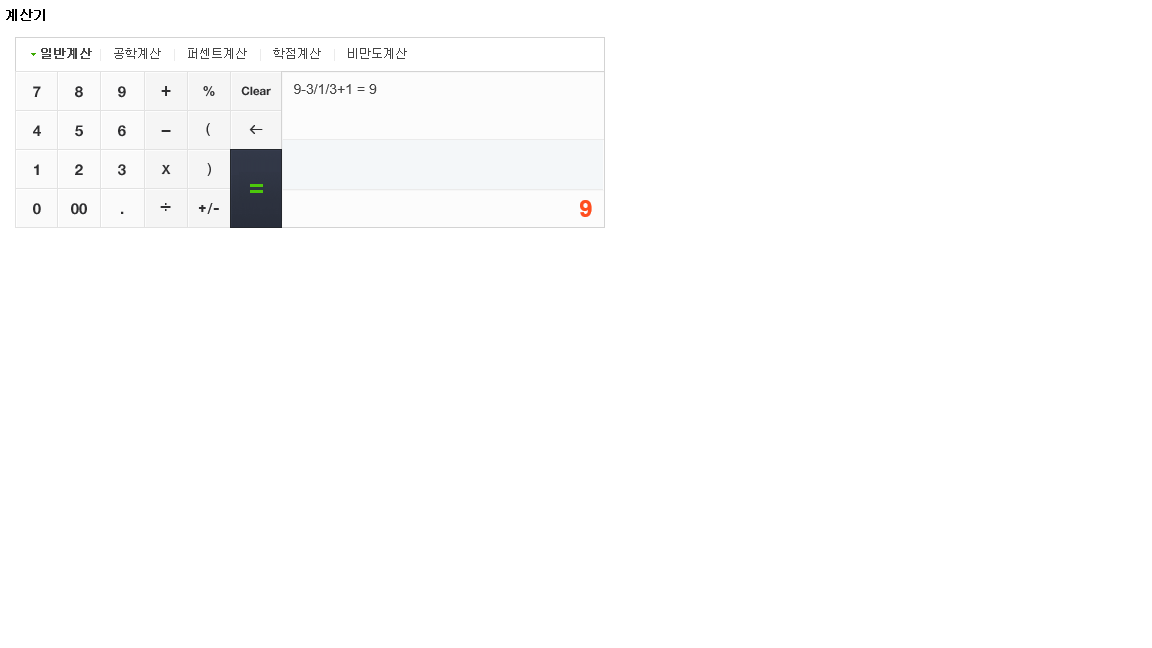Hit the green equals button
The image size is (1152, 648).
[256, 189]
